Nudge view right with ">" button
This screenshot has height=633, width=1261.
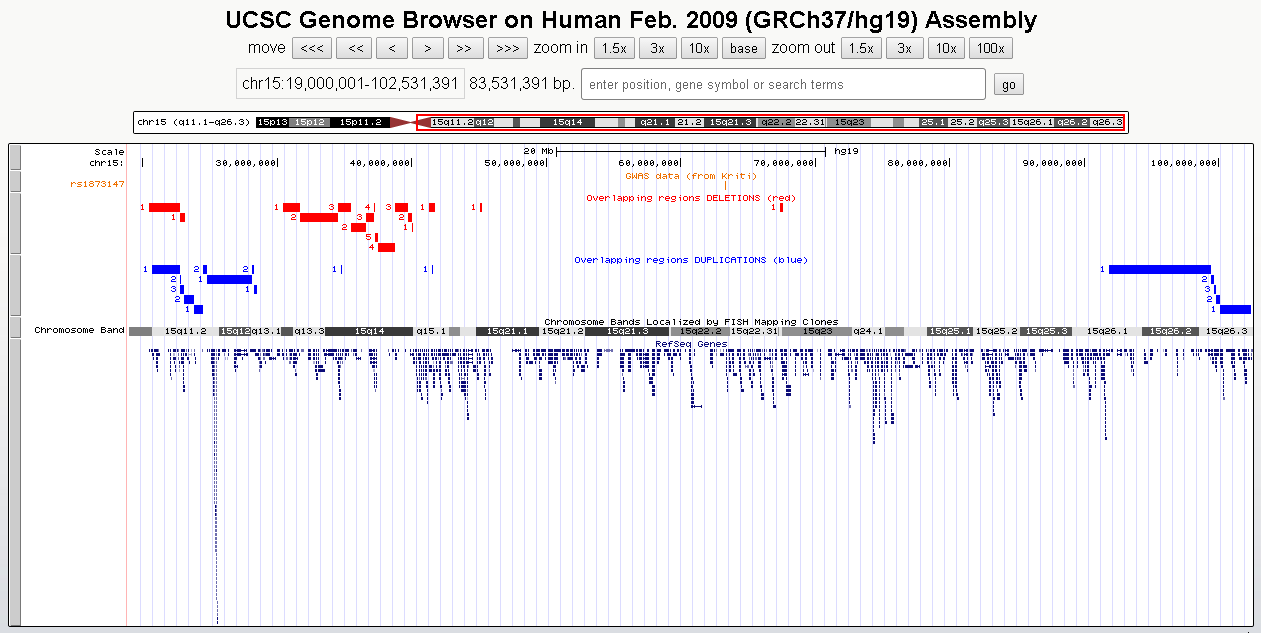click(x=427, y=48)
